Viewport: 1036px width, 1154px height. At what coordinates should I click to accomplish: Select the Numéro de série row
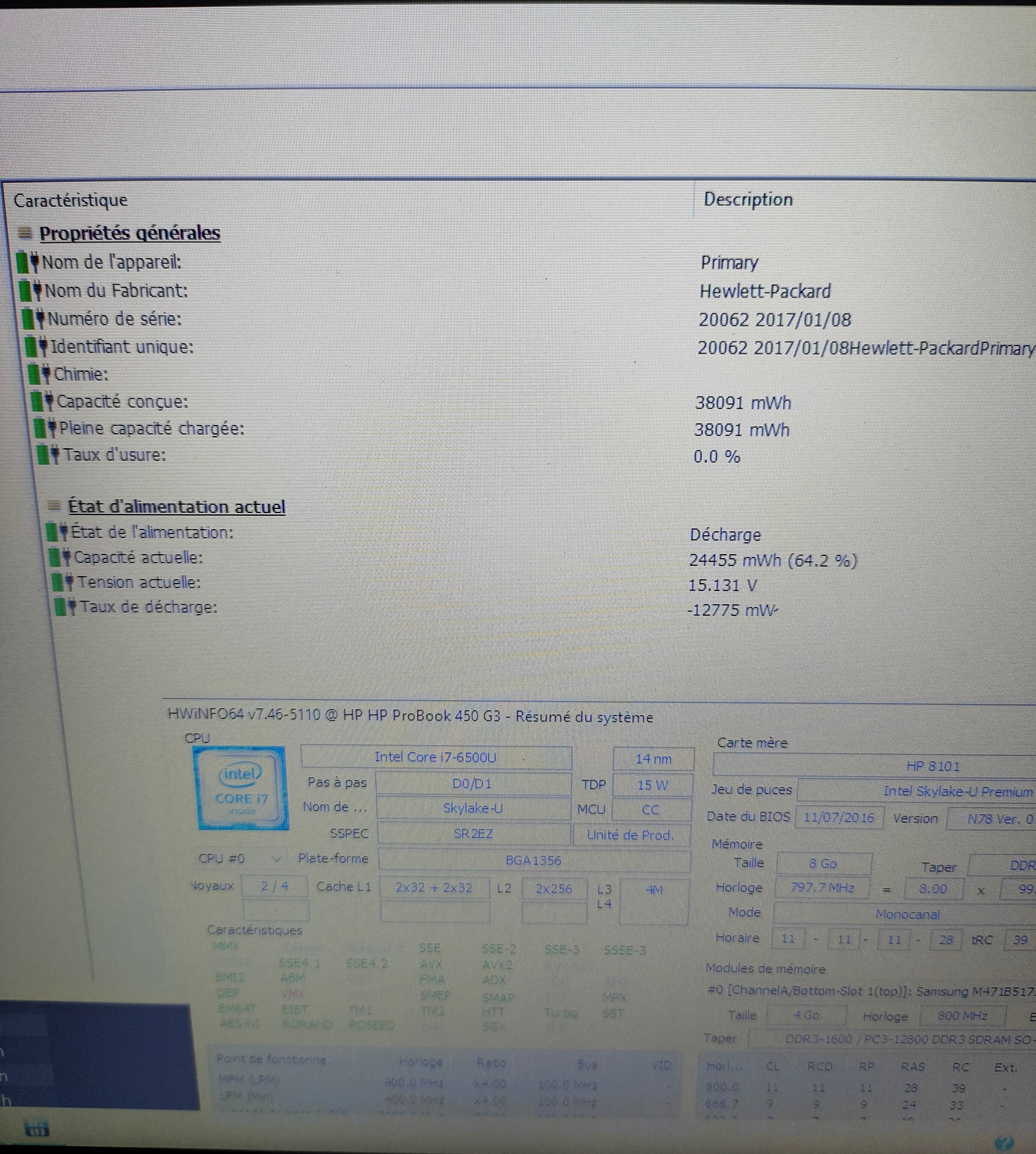114,319
